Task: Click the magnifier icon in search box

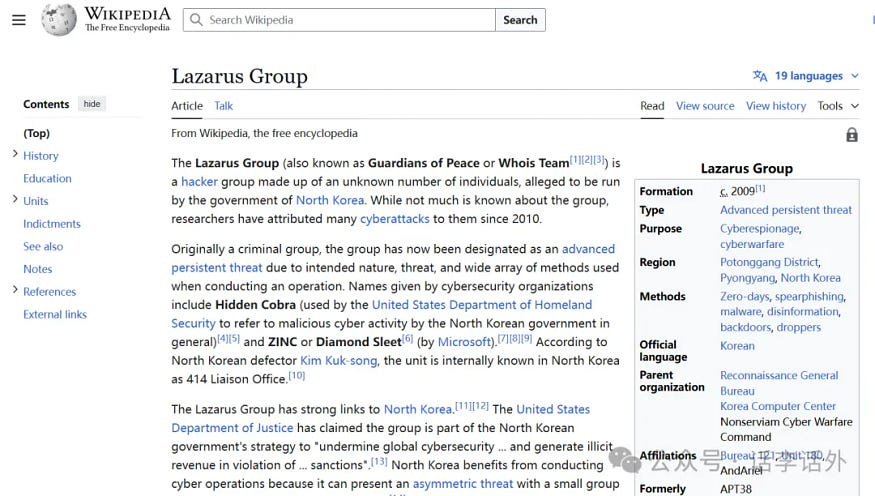Action: (196, 20)
